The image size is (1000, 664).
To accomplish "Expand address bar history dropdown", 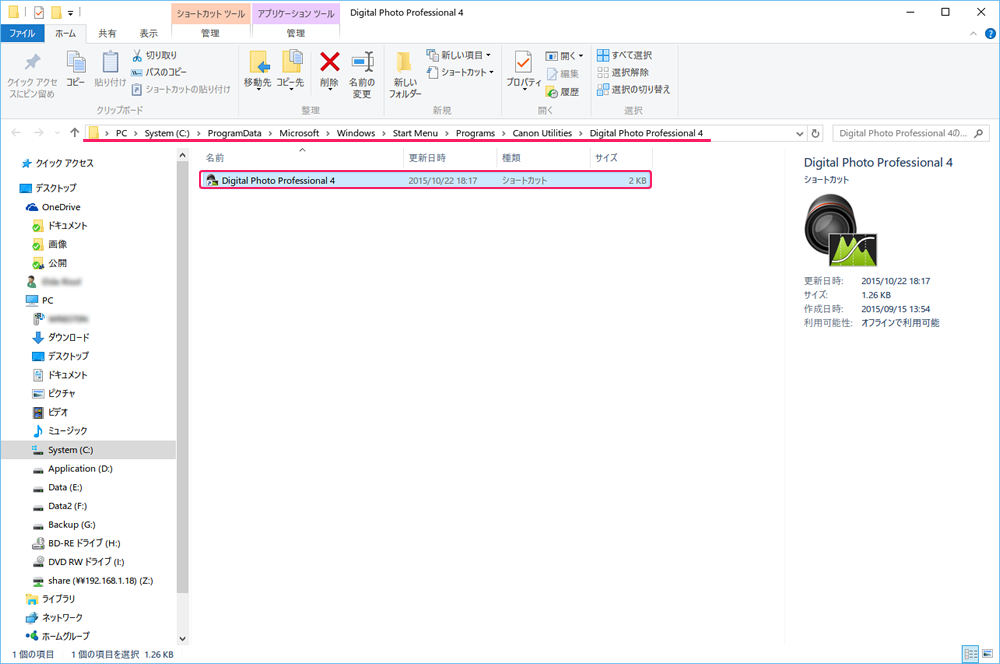I will point(800,133).
